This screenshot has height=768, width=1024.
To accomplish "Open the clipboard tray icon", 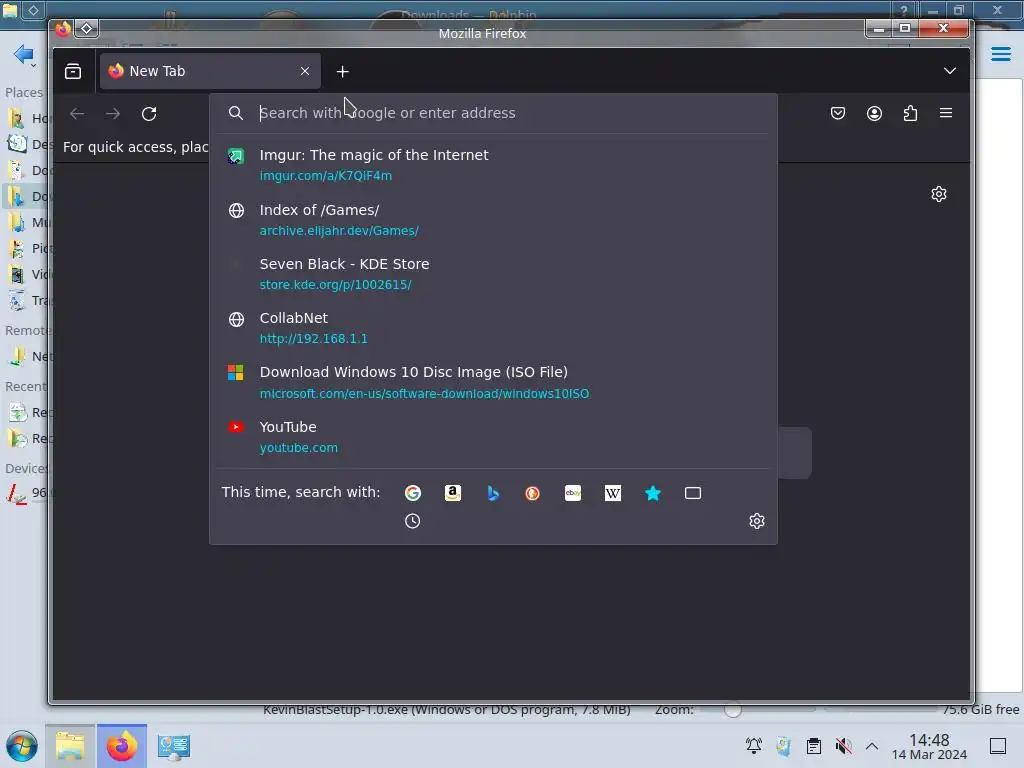I will (x=814, y=746).
